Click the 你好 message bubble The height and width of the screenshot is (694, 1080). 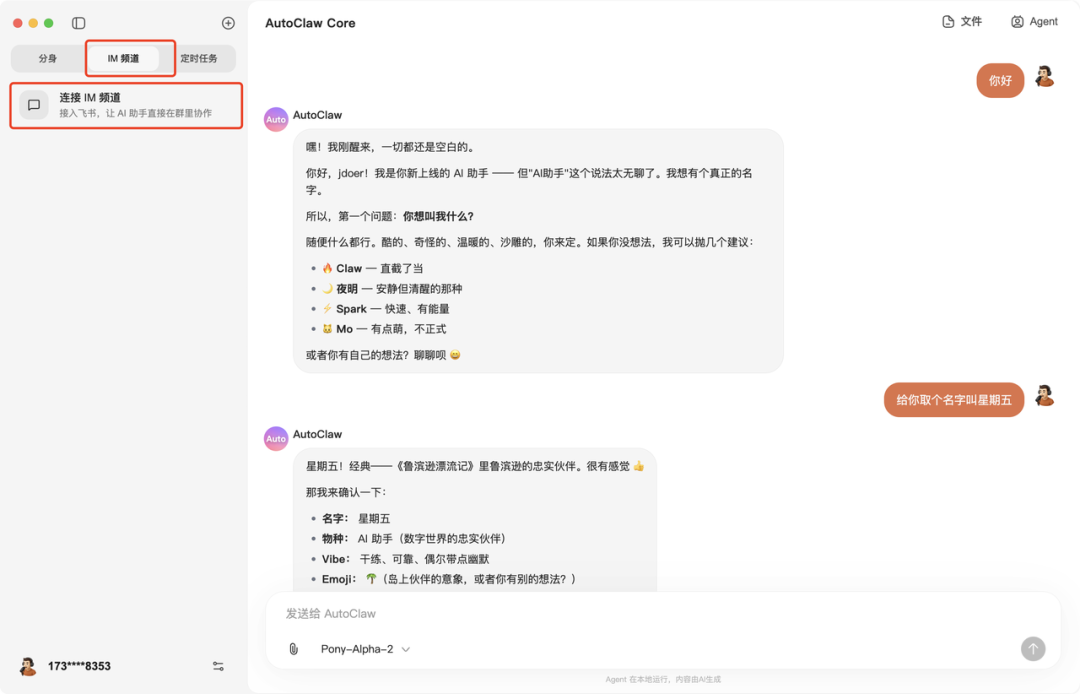tap(1000, 78)
